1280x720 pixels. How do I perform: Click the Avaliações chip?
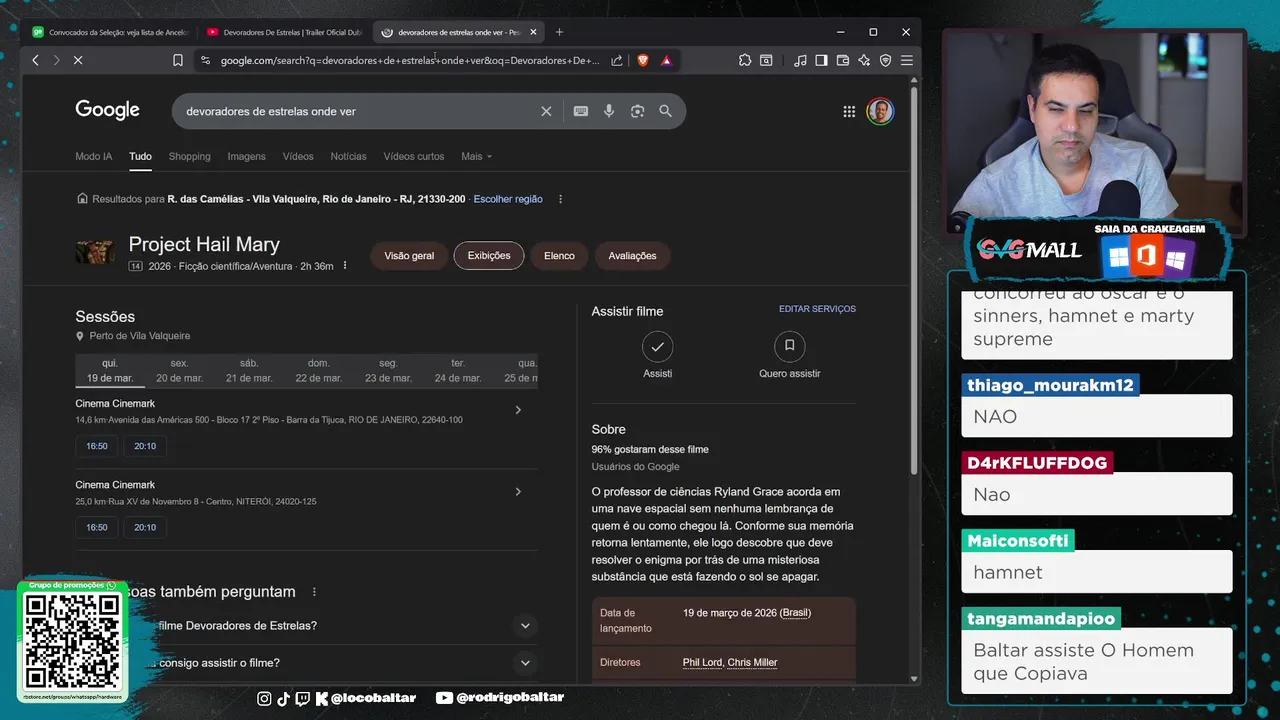click(632, 256)
